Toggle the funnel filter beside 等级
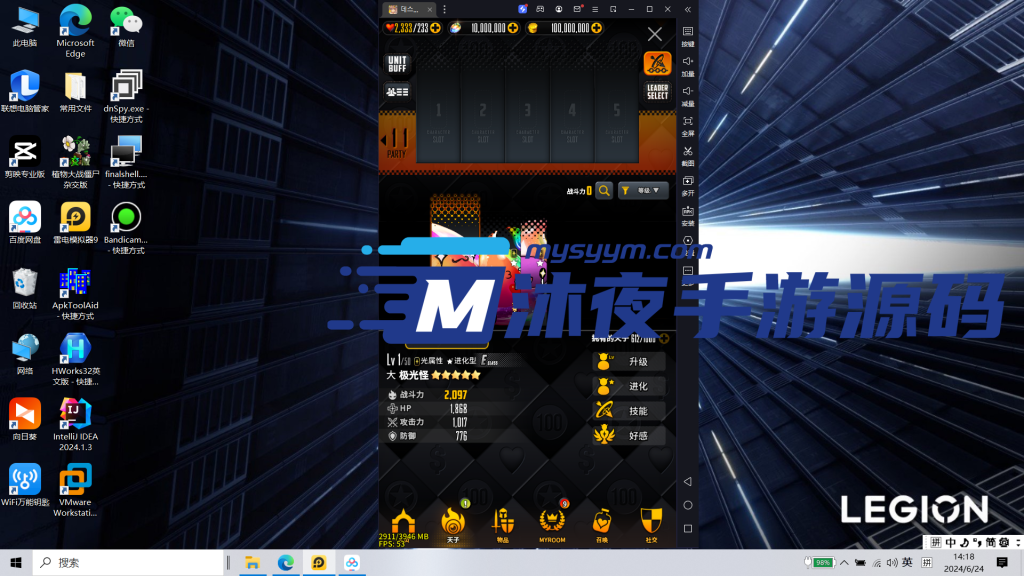Image resolution: width=1024 pixels, height=576 pixels. [625, 190]
